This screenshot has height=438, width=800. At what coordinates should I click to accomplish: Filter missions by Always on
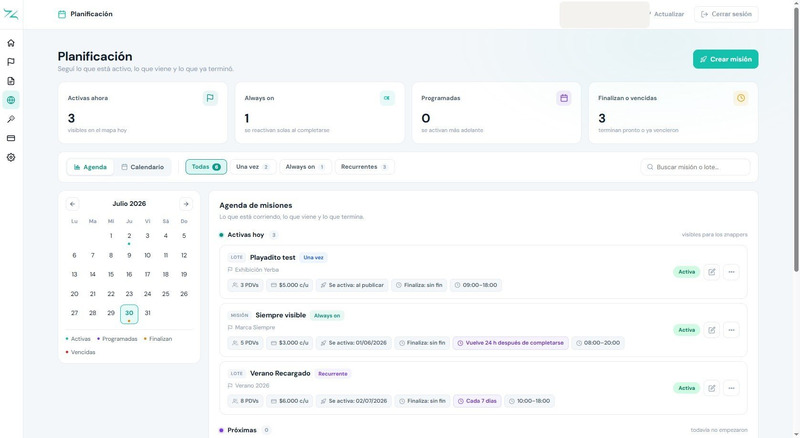click(305, 167)
